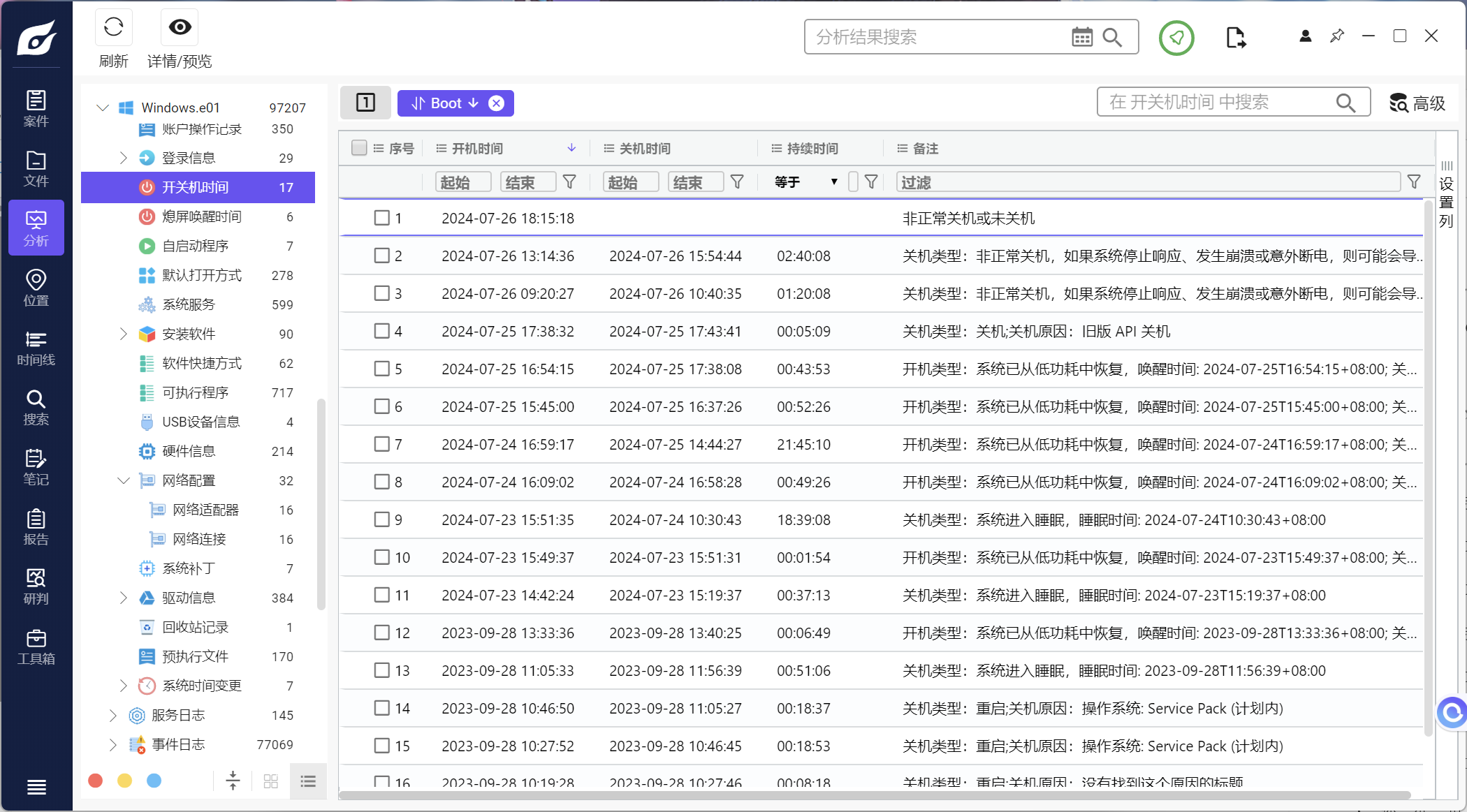Image resolution: width=1467 pixels, height=812 pixels.
Task: Open the 研判 (Judgment) sidebar section
Action: click(36, 587)
